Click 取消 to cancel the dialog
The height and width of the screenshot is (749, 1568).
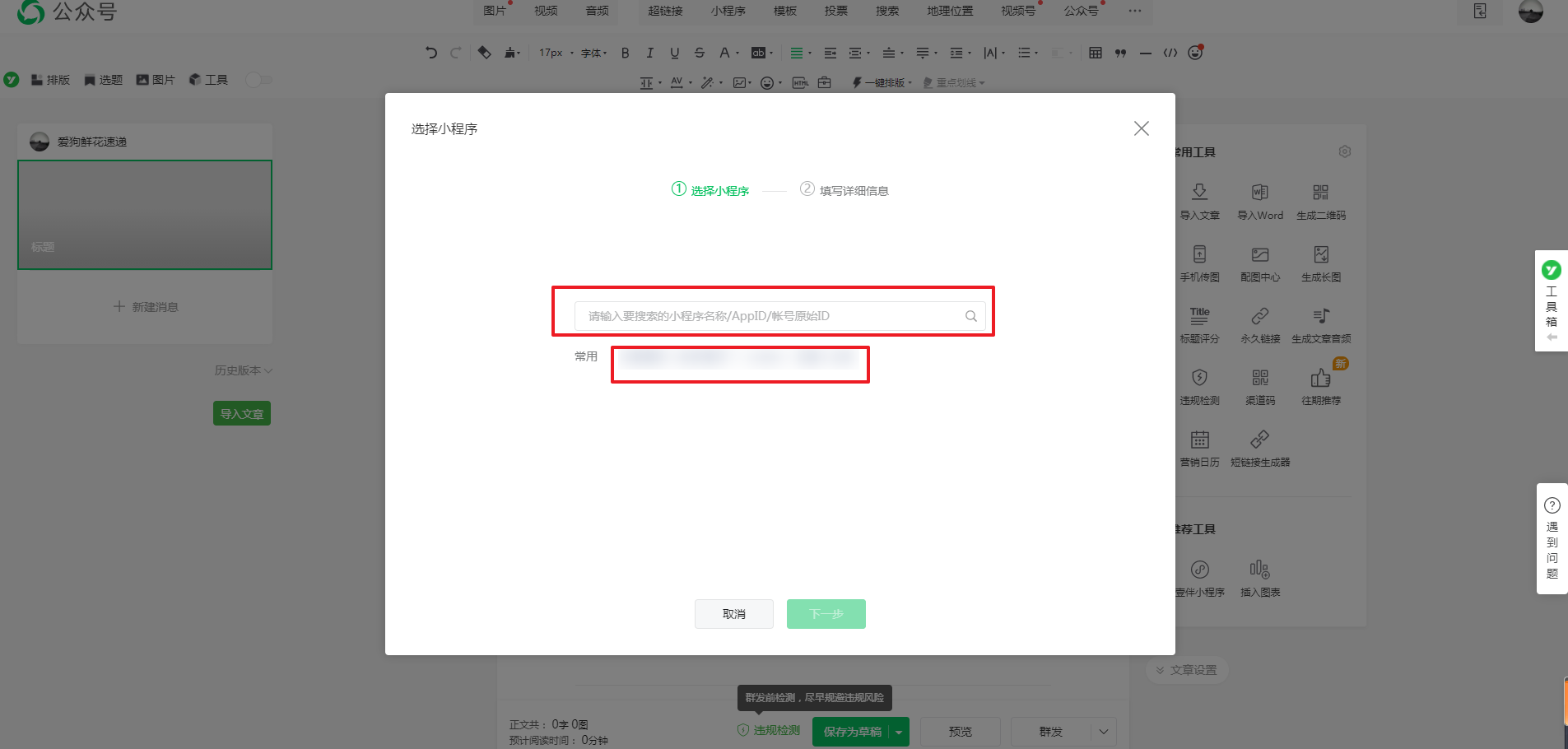[x=734, y=614]
